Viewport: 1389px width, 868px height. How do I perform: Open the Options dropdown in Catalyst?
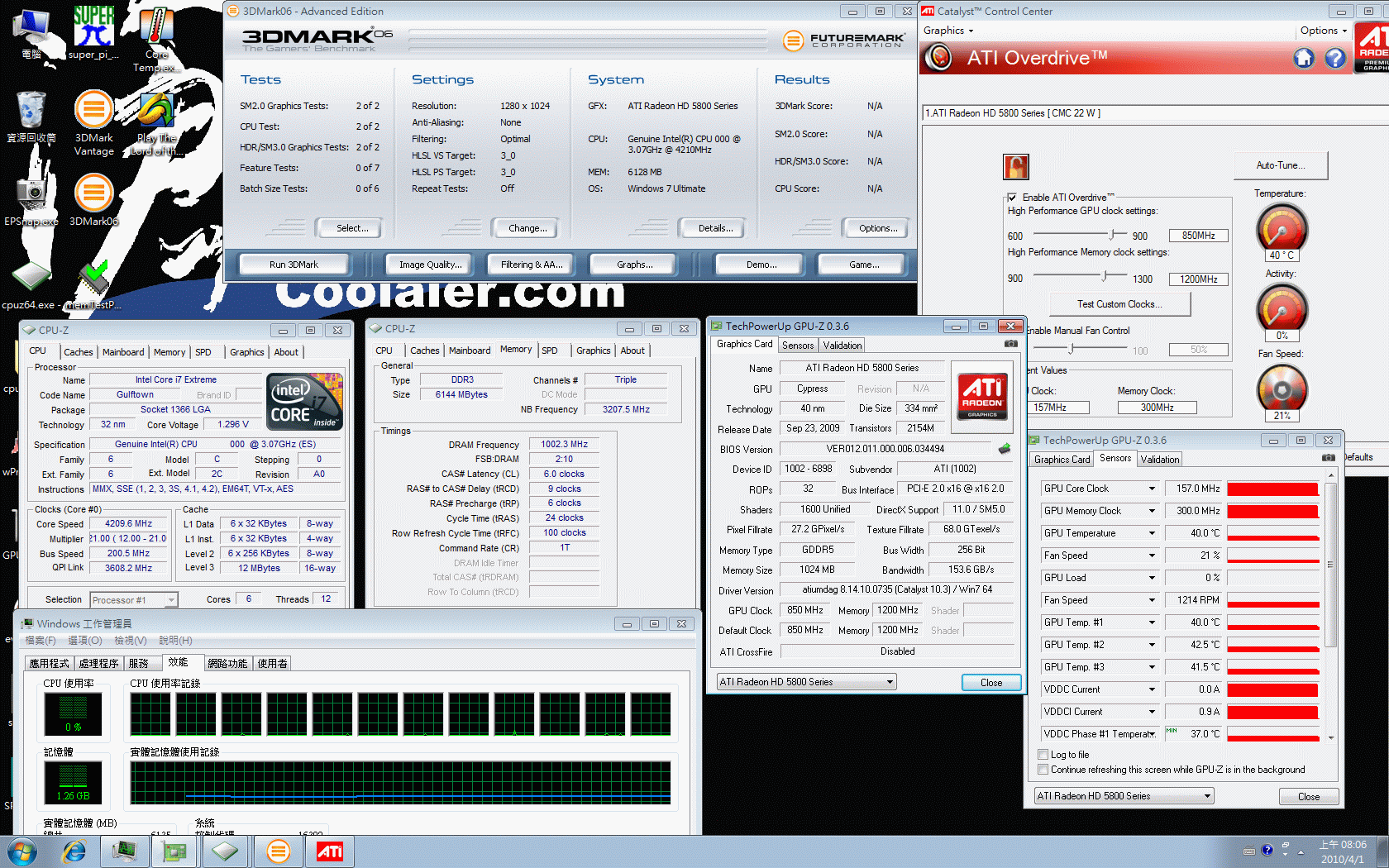click(1323, 31)
